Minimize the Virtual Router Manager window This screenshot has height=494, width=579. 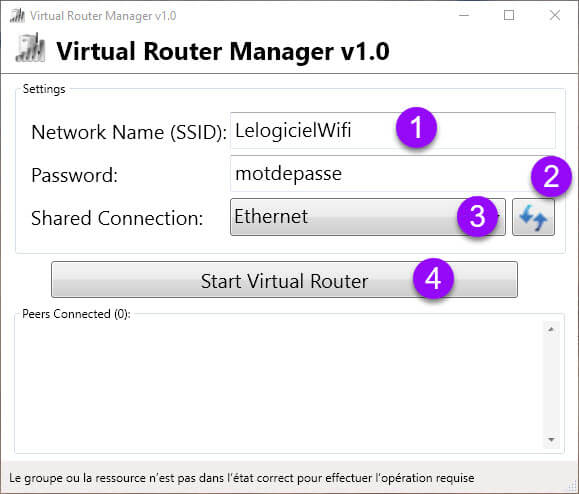464,16
